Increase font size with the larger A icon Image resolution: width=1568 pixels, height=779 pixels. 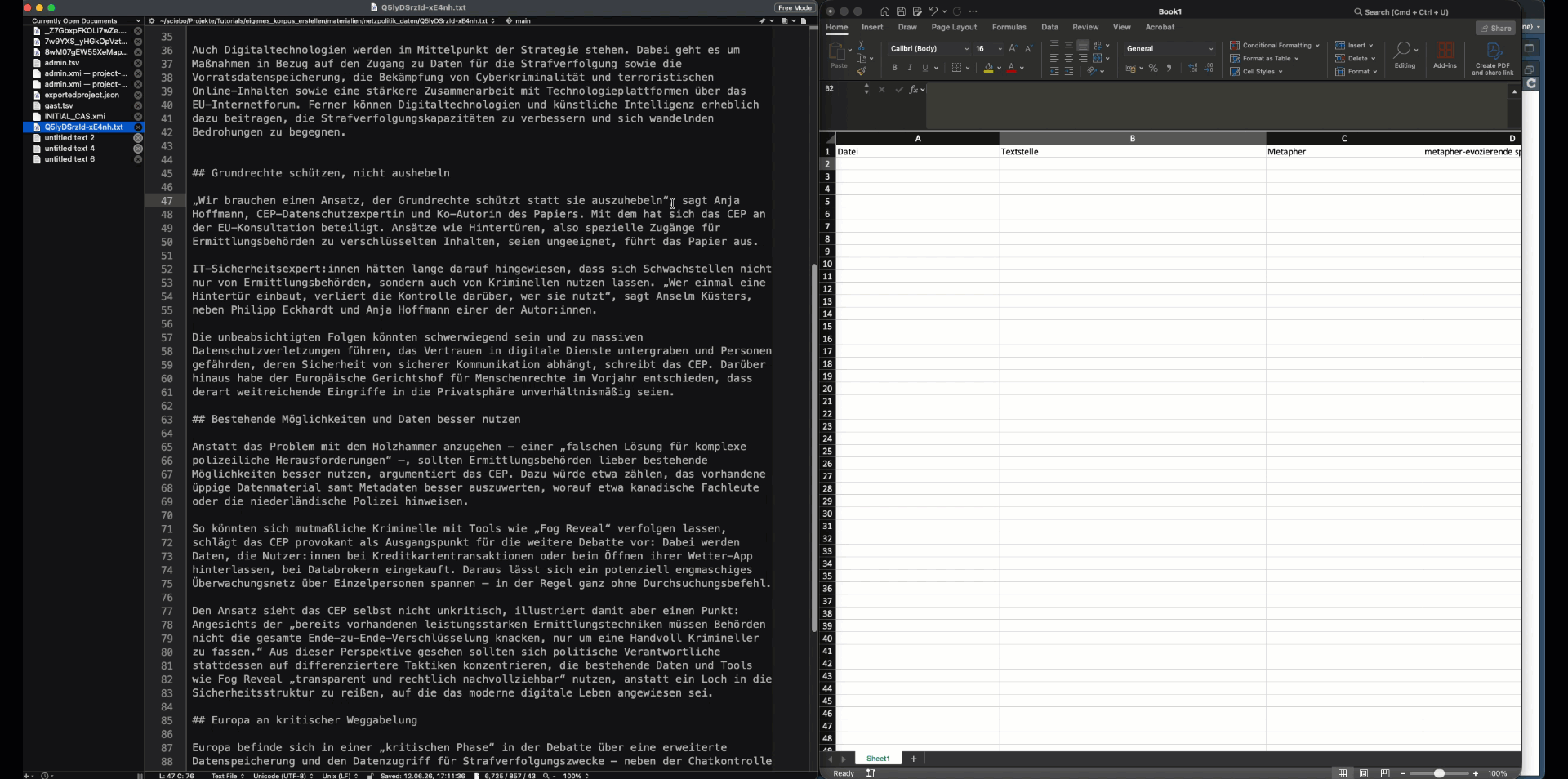1013,49
